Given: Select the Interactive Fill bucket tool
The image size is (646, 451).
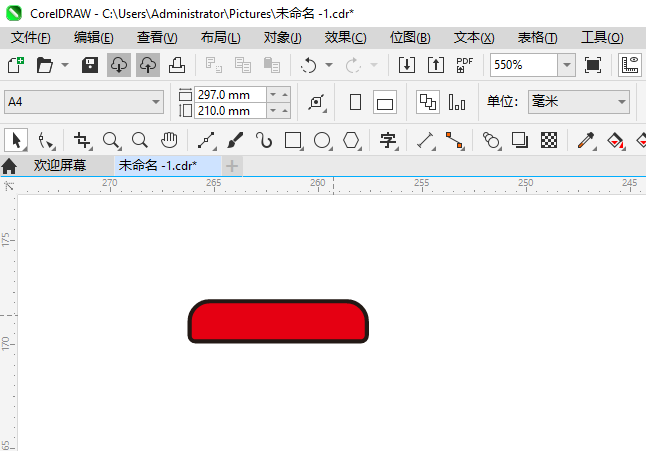Looking at the screenshot, I should point(615,140).
